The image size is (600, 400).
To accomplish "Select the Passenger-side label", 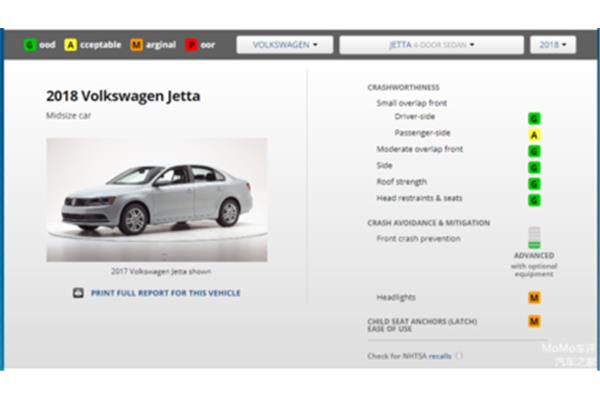I will click(x=422, y=133).
